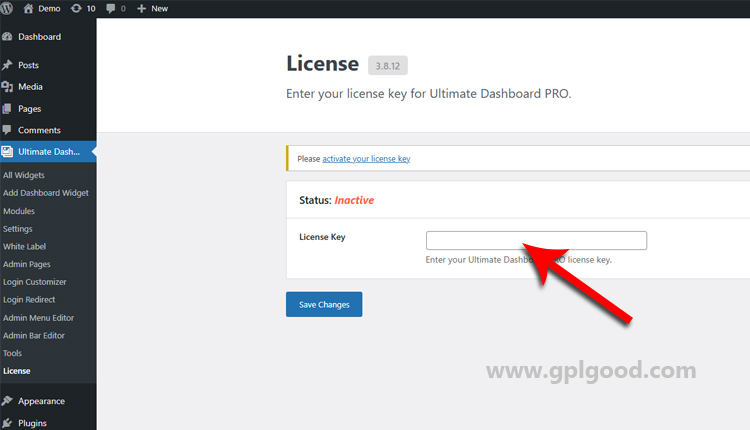
Task: Open the White Label page
Action: 24,246
